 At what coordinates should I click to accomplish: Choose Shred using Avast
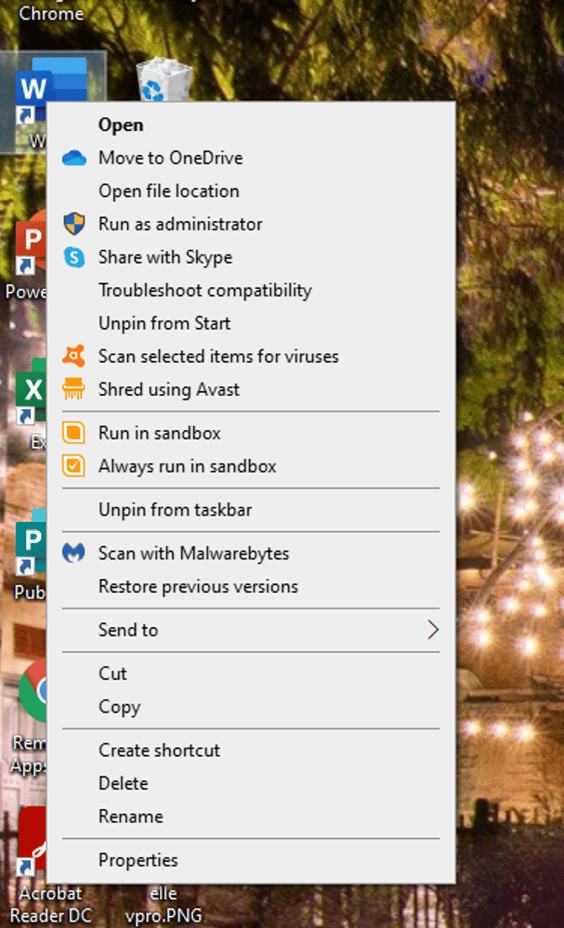pyautogui.click(x=251, y=390)
